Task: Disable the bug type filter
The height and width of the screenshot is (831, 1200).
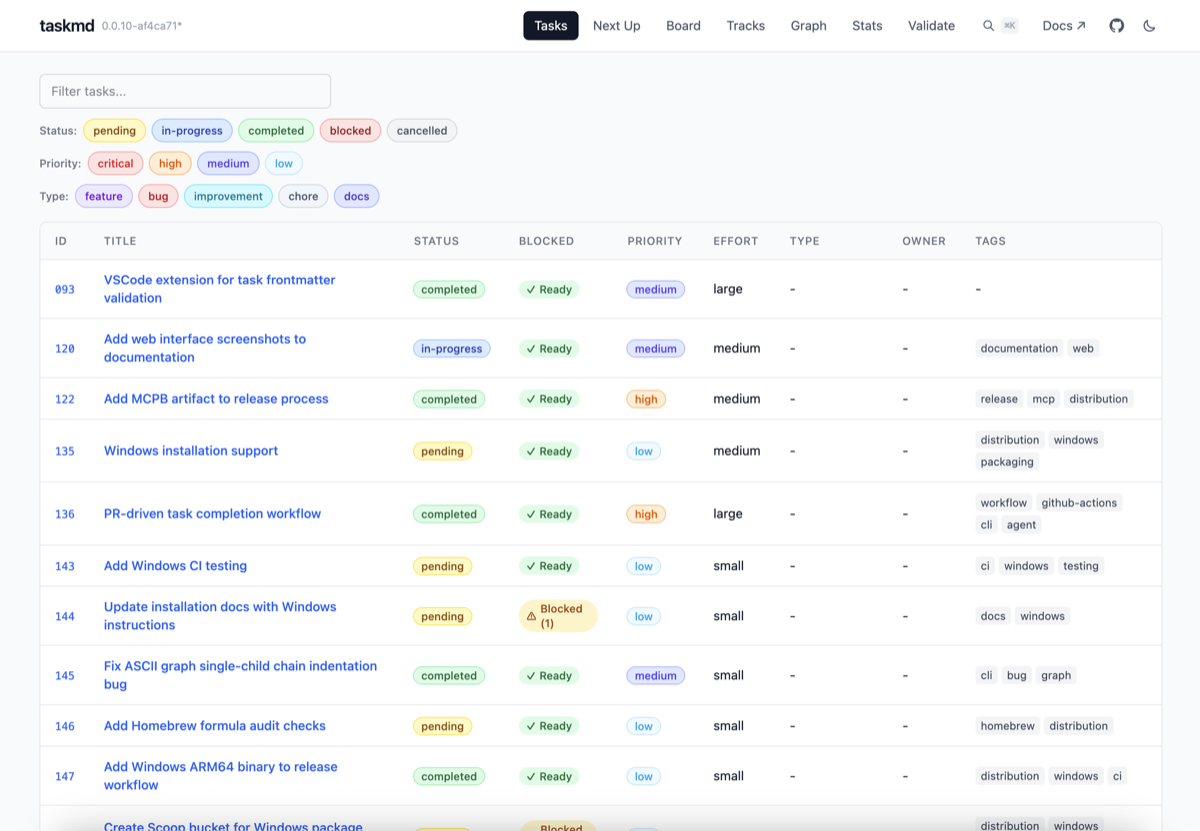Action: click(158, 196)
